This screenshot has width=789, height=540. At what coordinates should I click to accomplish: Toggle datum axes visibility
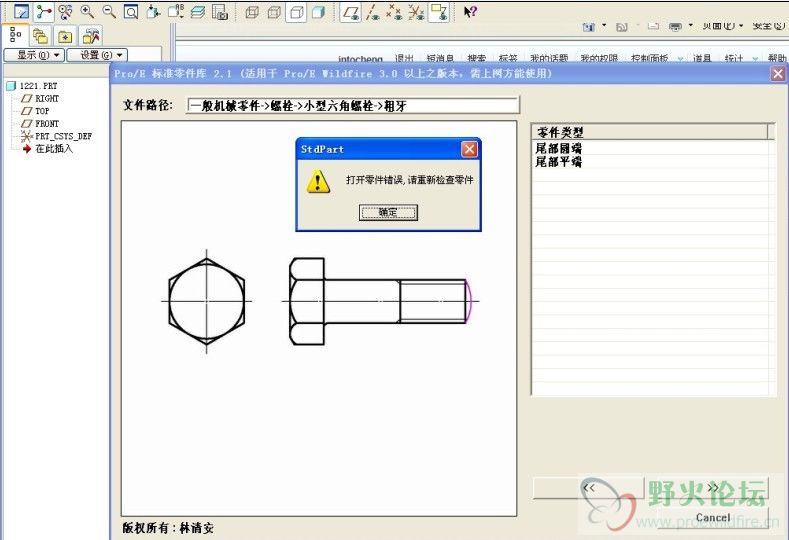pos(372,12)
